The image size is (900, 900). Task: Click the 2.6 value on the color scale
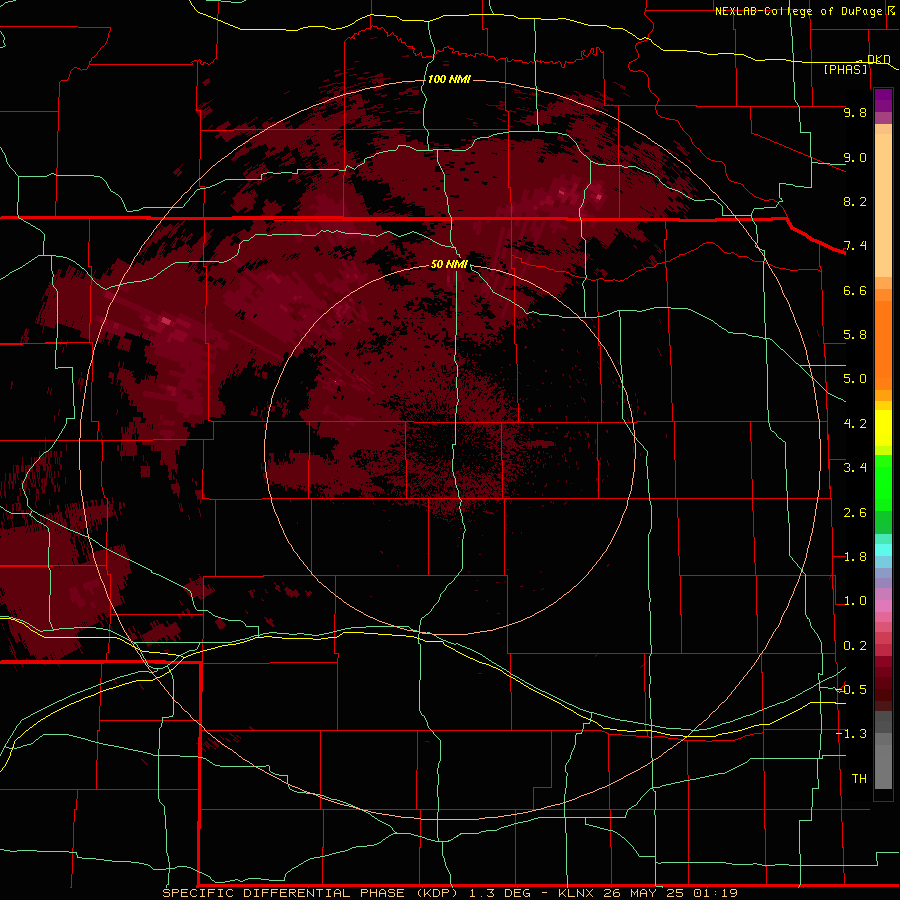pos(855,513)
